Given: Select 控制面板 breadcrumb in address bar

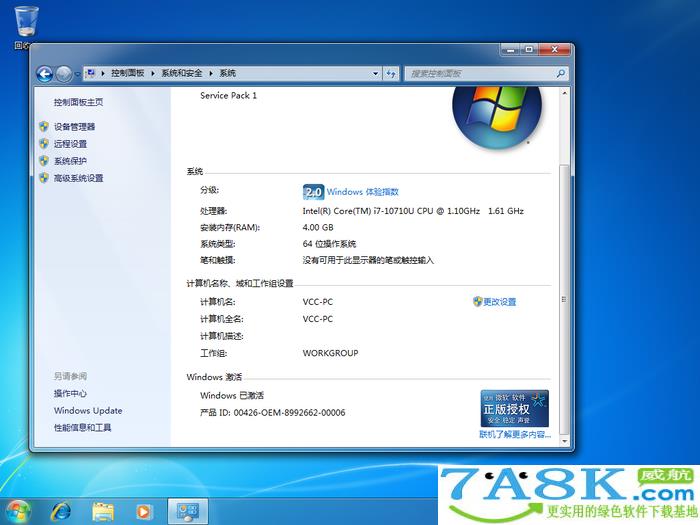Looking at the screenshot, I should (x=128, y=73).
